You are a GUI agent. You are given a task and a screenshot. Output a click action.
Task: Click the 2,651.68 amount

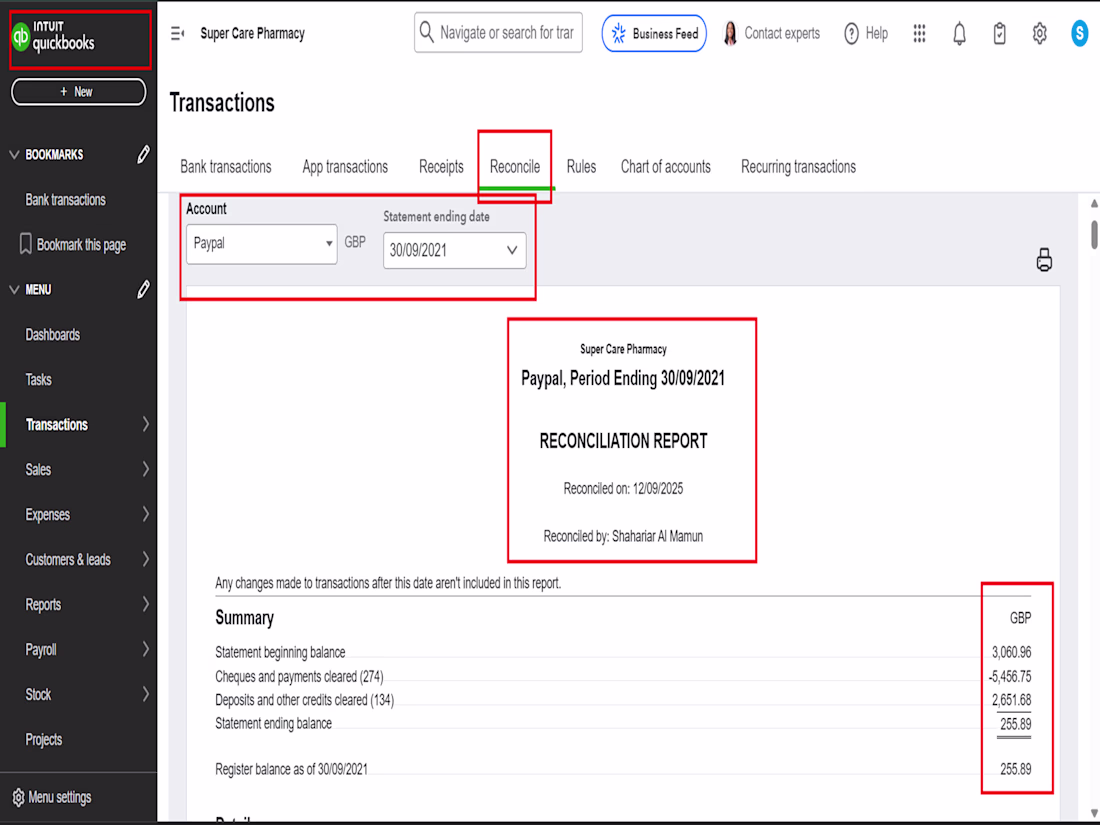(1011, 699)
